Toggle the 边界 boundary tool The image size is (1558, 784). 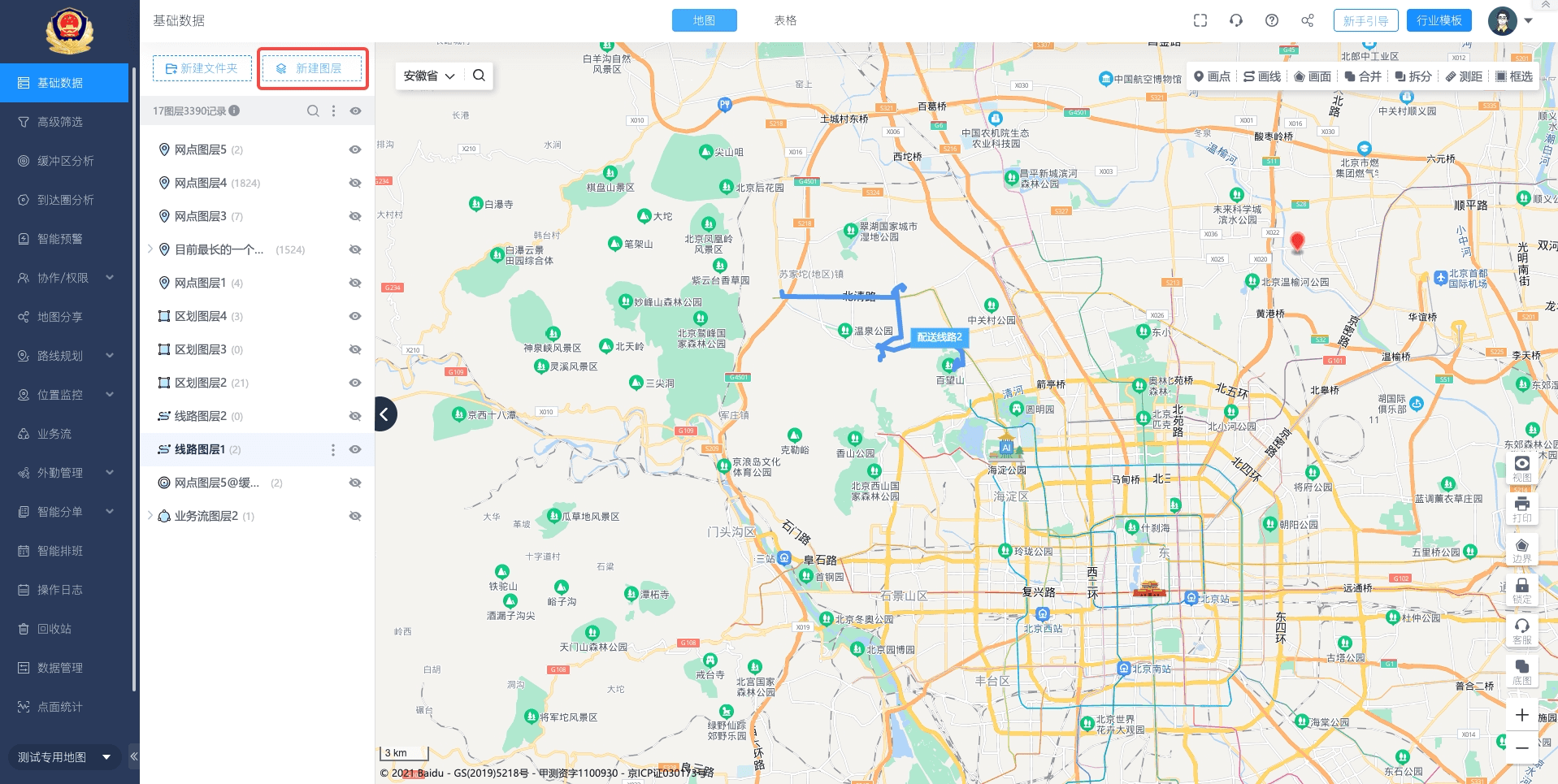coord(1521,549)
